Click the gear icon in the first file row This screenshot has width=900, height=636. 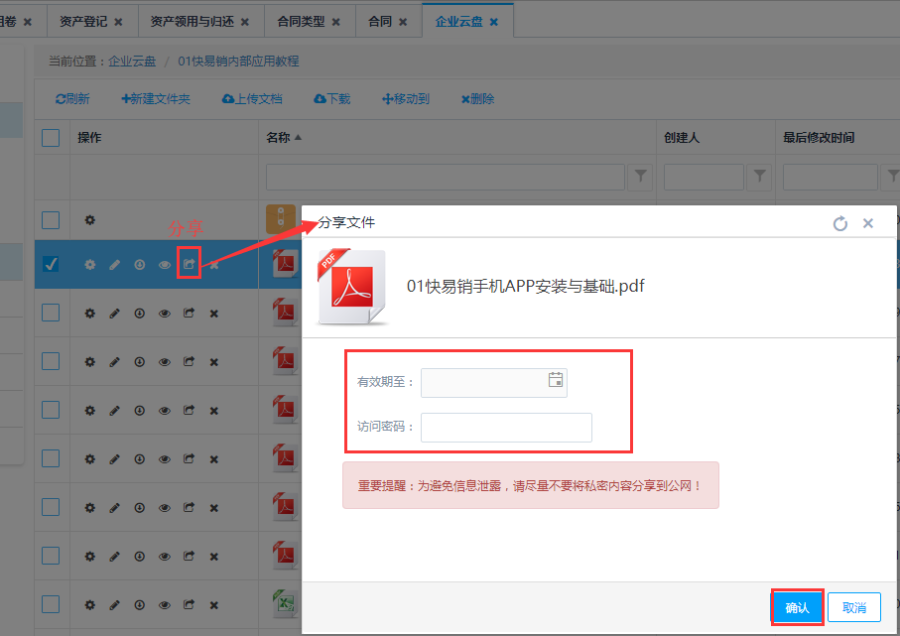click(89, 220)
